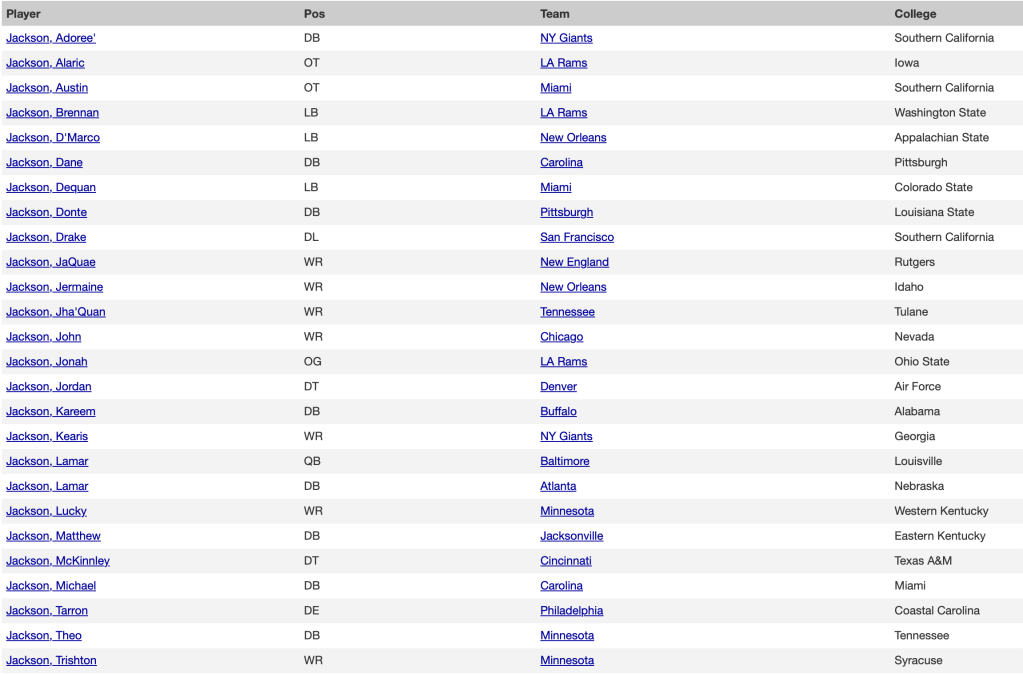Viewport: 1023px width, 674px height.
Task: Click the Player column header
Action: (24, 14)
